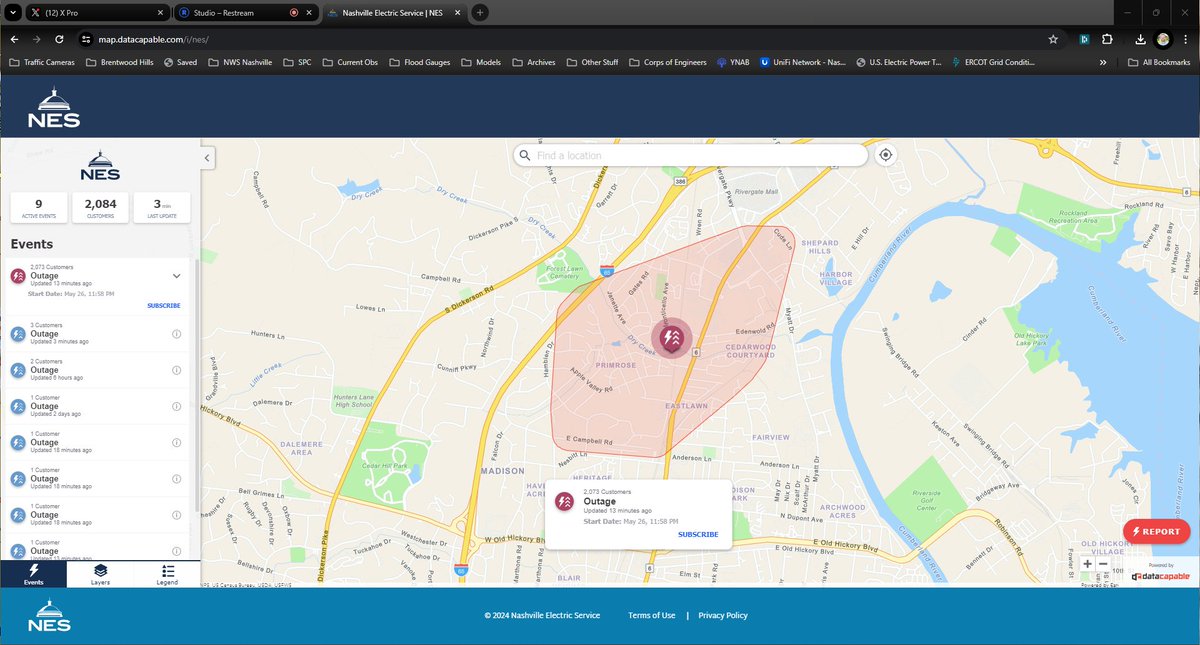Open the browser downloads icon

tap(1141, 39)
